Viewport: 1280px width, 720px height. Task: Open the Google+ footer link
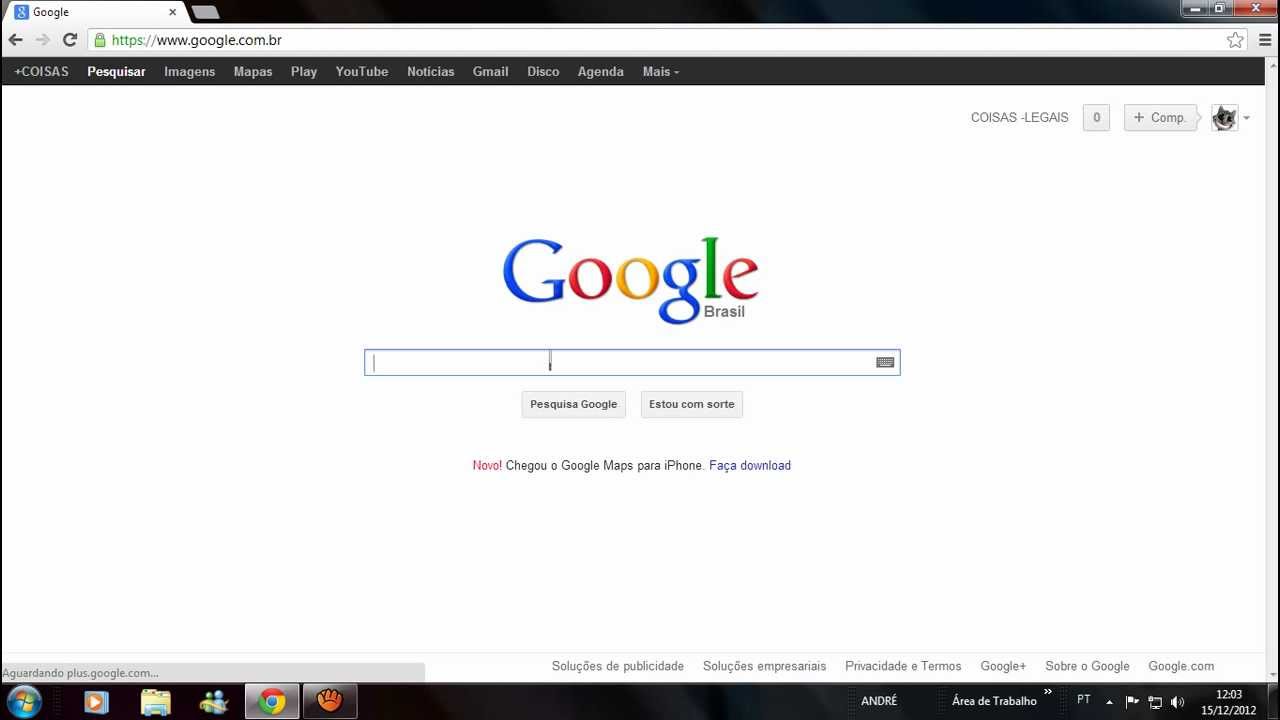click(x=1003, y=666)
